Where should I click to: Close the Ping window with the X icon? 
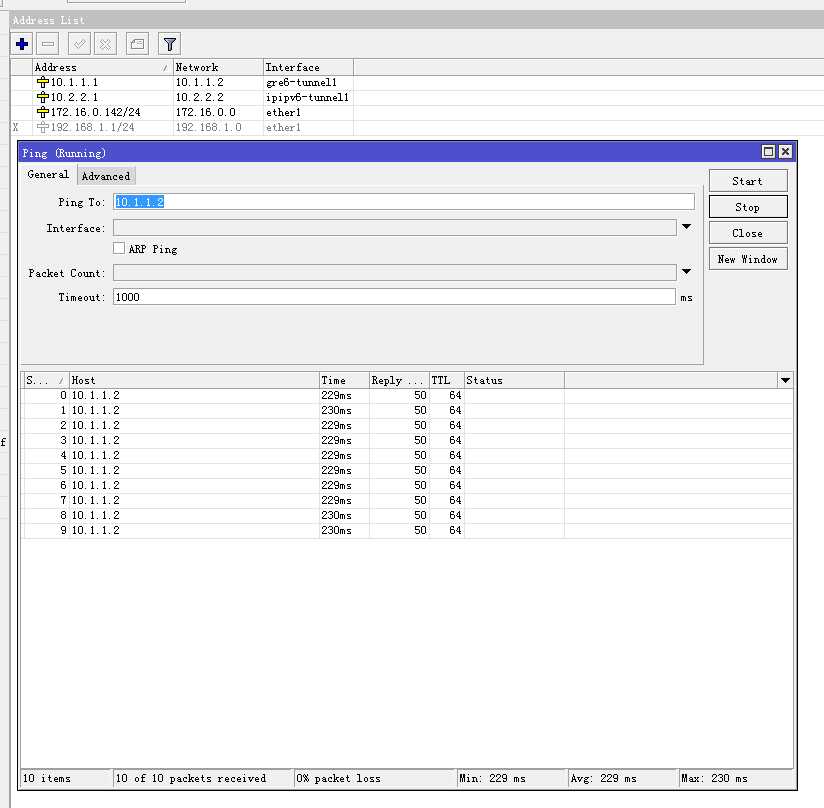[x=785, y=152]
